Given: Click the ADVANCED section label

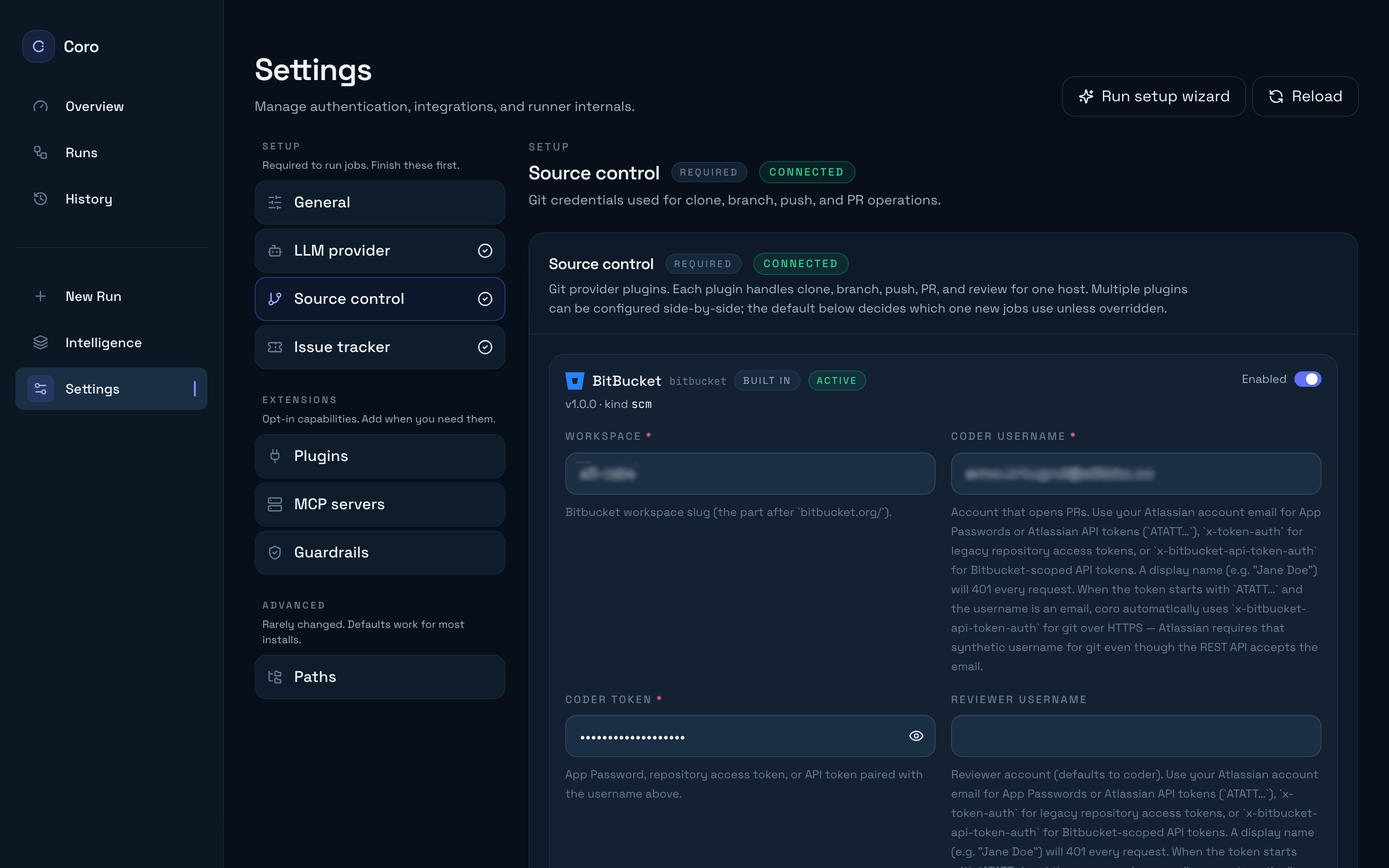Looking at the screenshot, I should pyautogui.click(x=294, y=606).
